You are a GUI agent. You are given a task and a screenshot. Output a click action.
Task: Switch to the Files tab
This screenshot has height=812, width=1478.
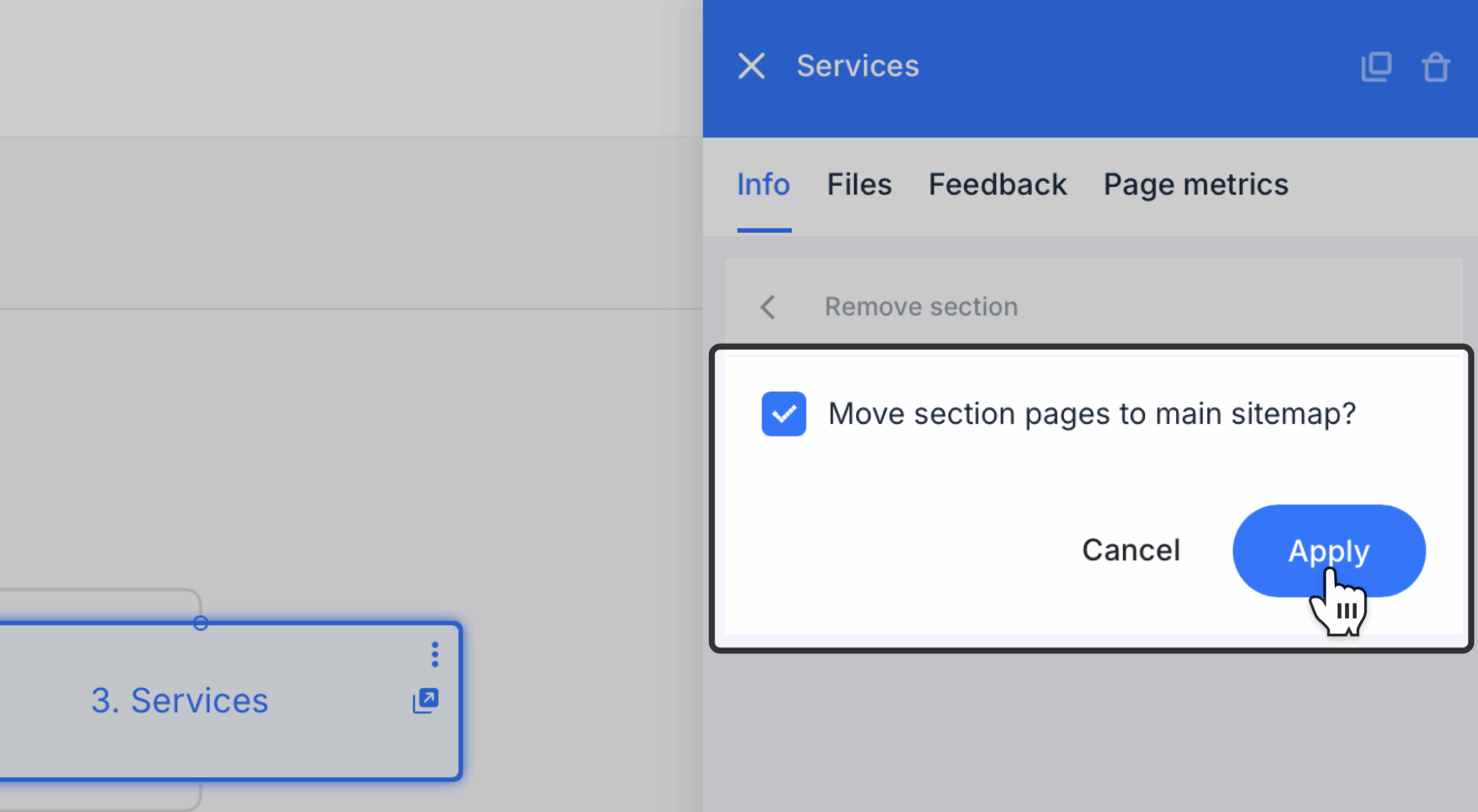click(859, 185)
